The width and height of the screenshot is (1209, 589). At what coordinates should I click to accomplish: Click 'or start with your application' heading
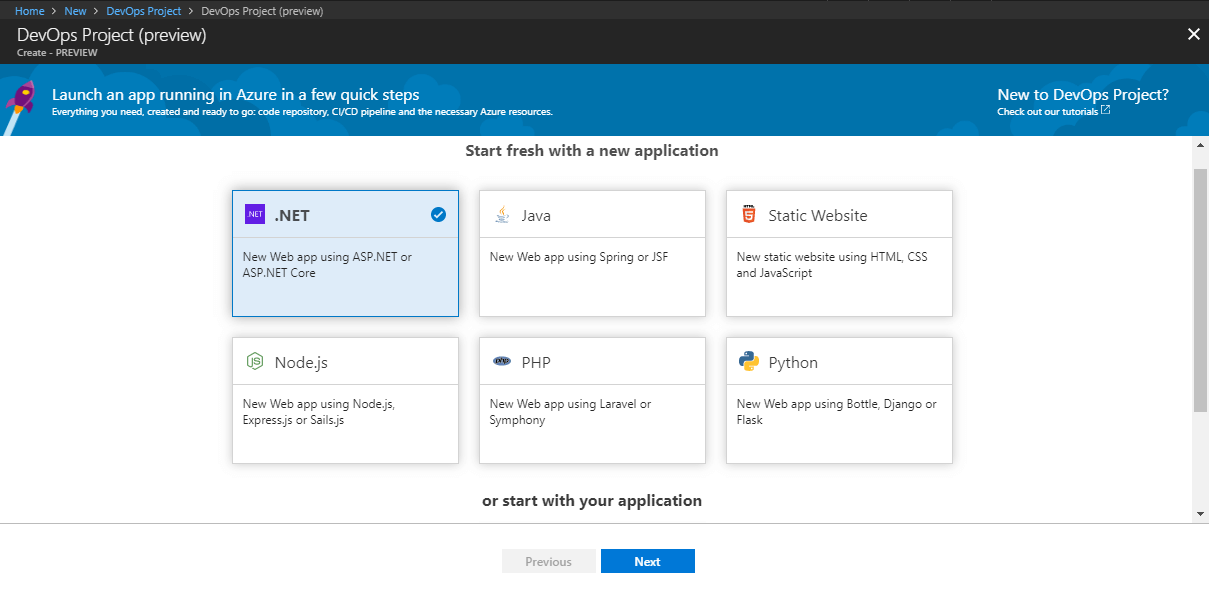pyautogui.click(x=592, y=500)
